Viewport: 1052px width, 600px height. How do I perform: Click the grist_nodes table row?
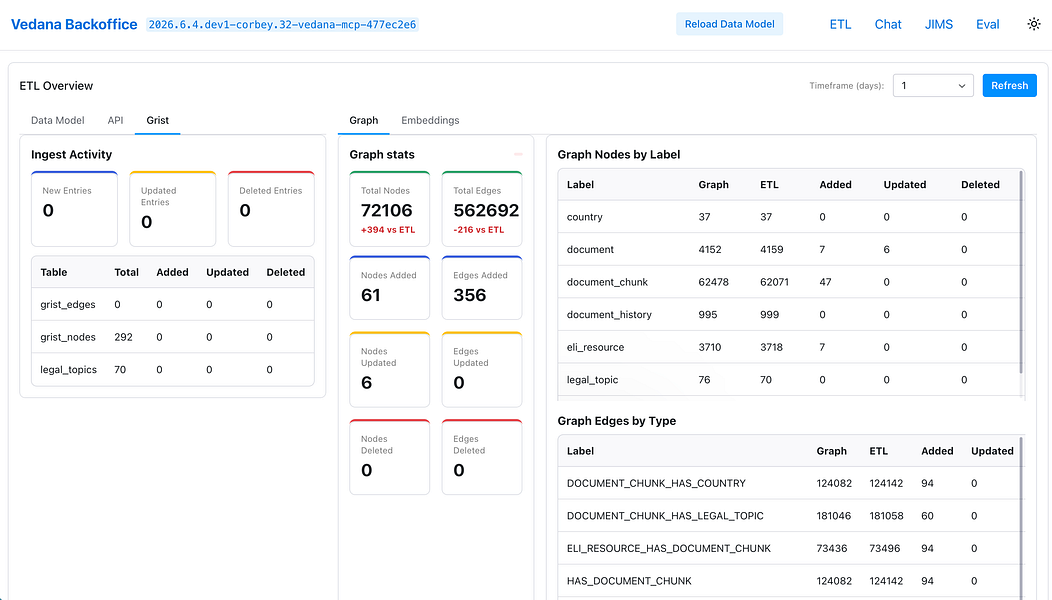[x=172, y=337]
